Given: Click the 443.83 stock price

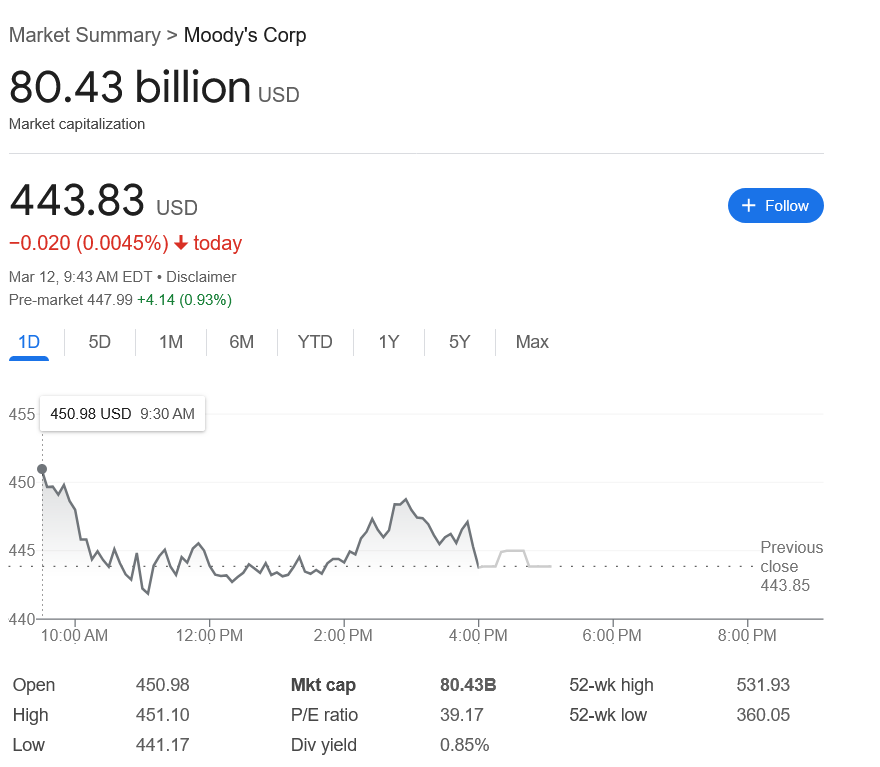Looking at the screenshot, I should [77, 200].
